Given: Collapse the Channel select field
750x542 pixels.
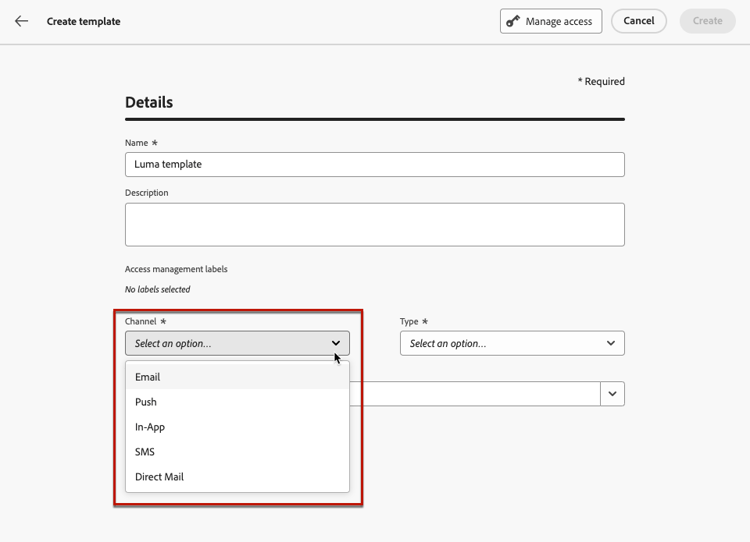Looking at the screenshot, I should (237, 343).
